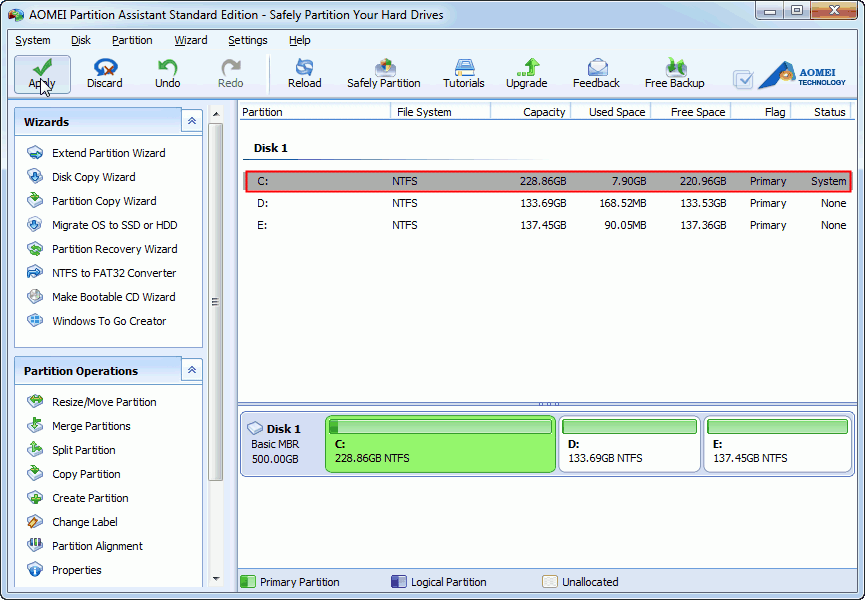The width and height of the screenshot is (865, 600).
Task: Click the Redo toolbar icon
Action: (x=231, y=74)
